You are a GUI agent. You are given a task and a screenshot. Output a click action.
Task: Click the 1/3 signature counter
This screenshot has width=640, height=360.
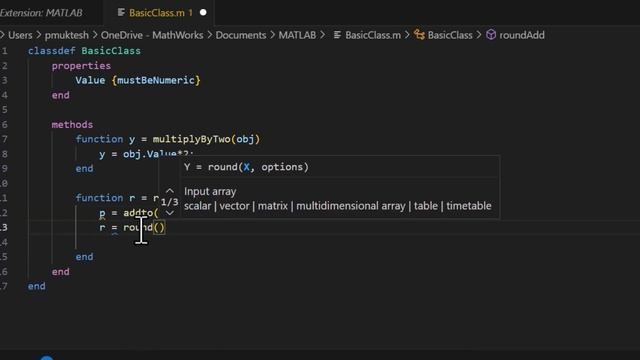(169, 202)
